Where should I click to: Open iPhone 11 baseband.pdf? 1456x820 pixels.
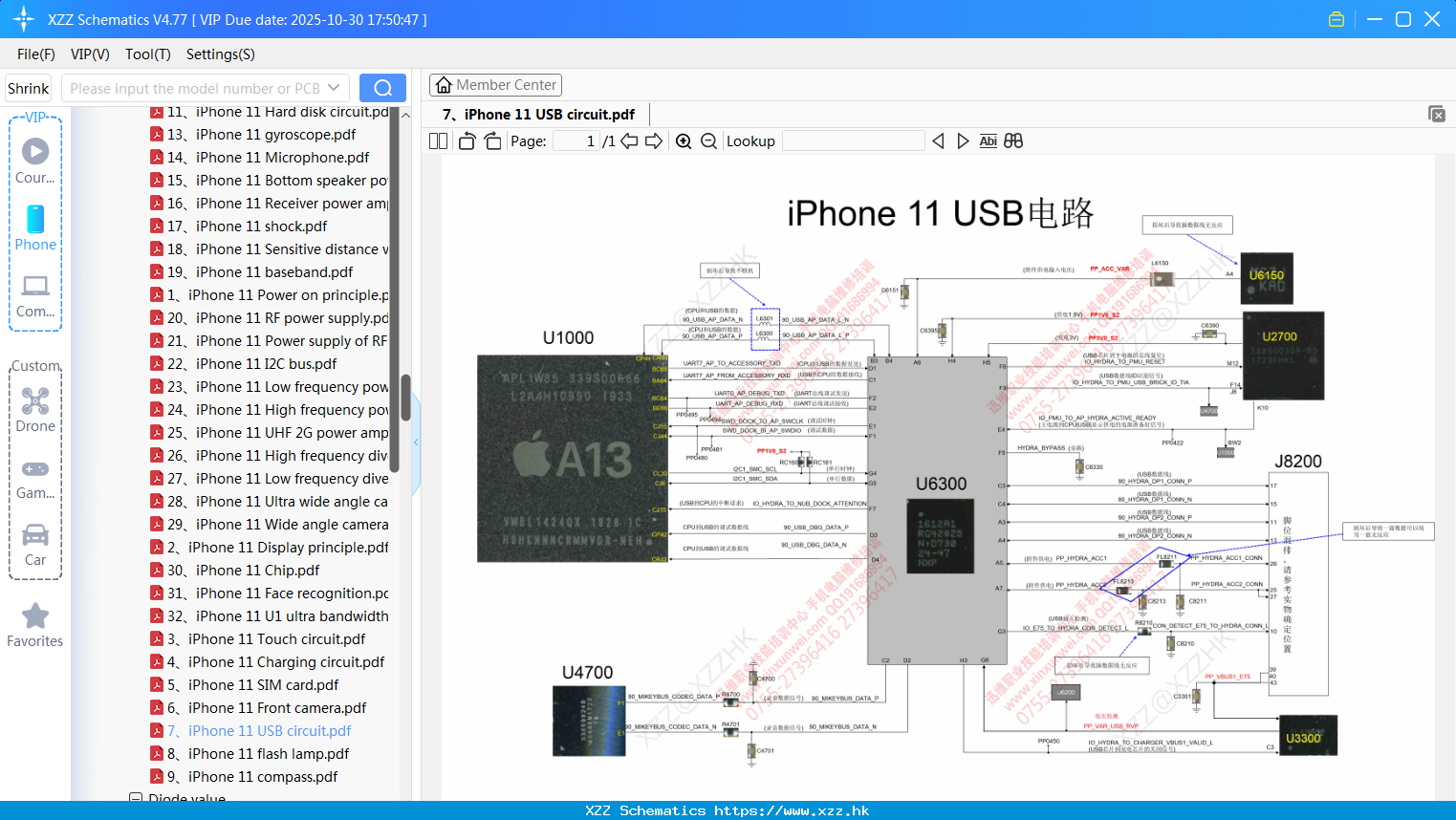(252, 272)
